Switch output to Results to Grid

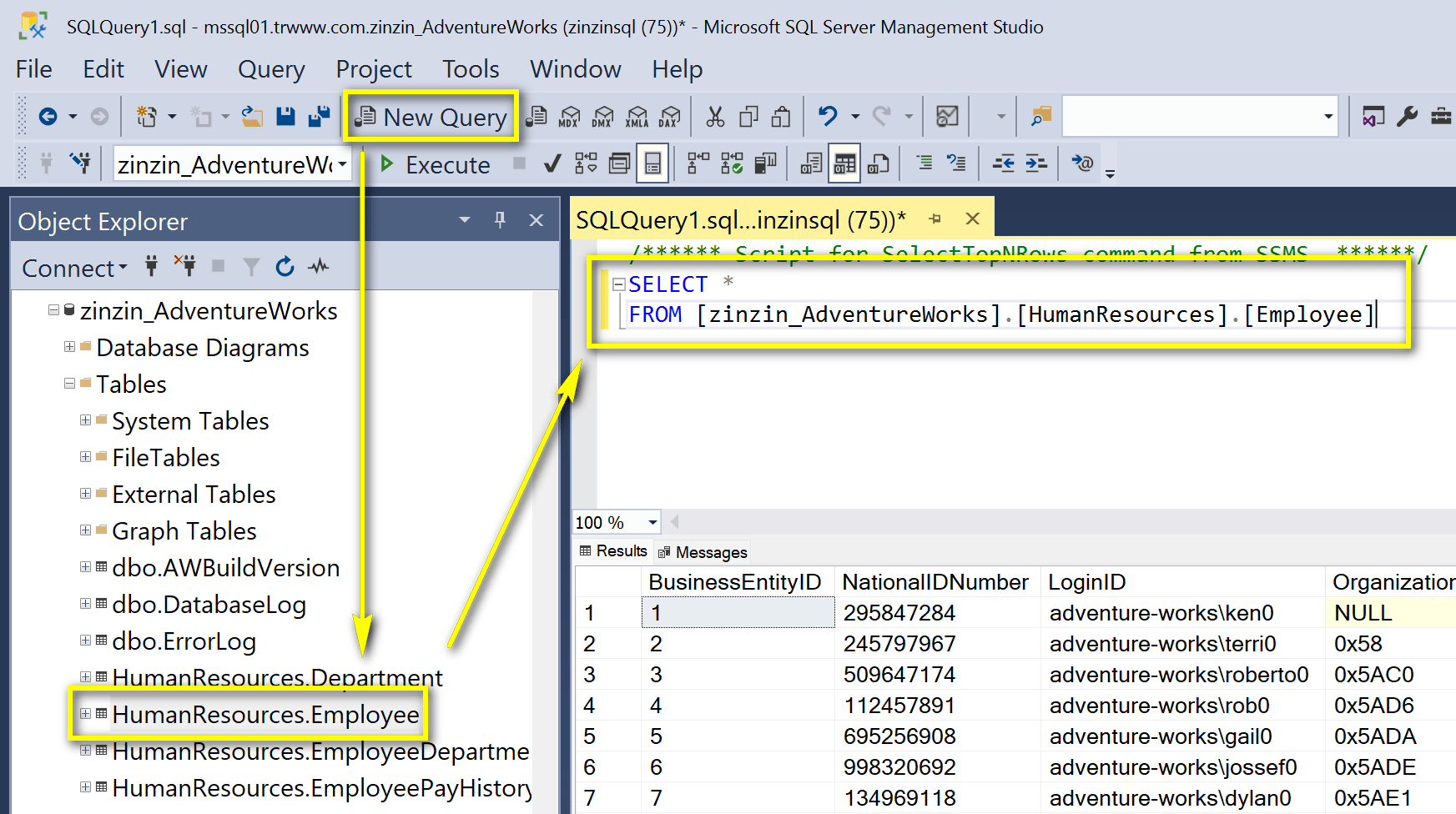point(844,163)
